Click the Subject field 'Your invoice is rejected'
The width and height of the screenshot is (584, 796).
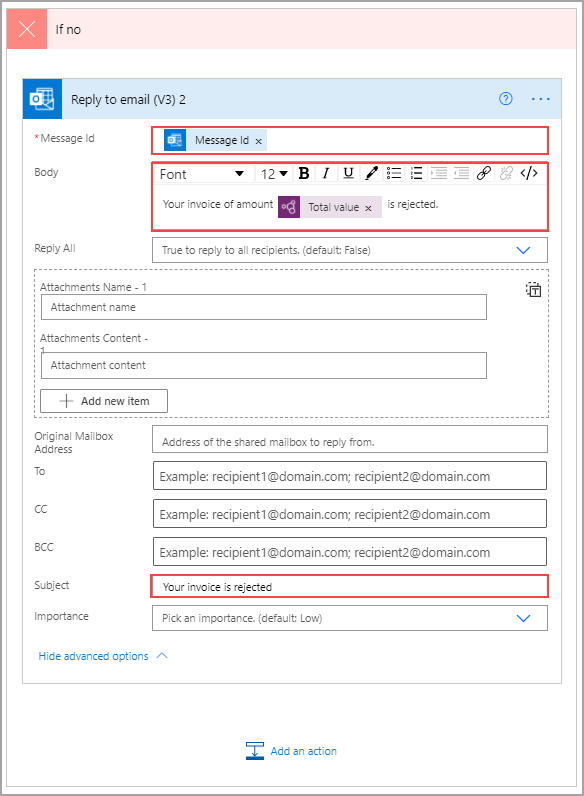pos(350,586)
